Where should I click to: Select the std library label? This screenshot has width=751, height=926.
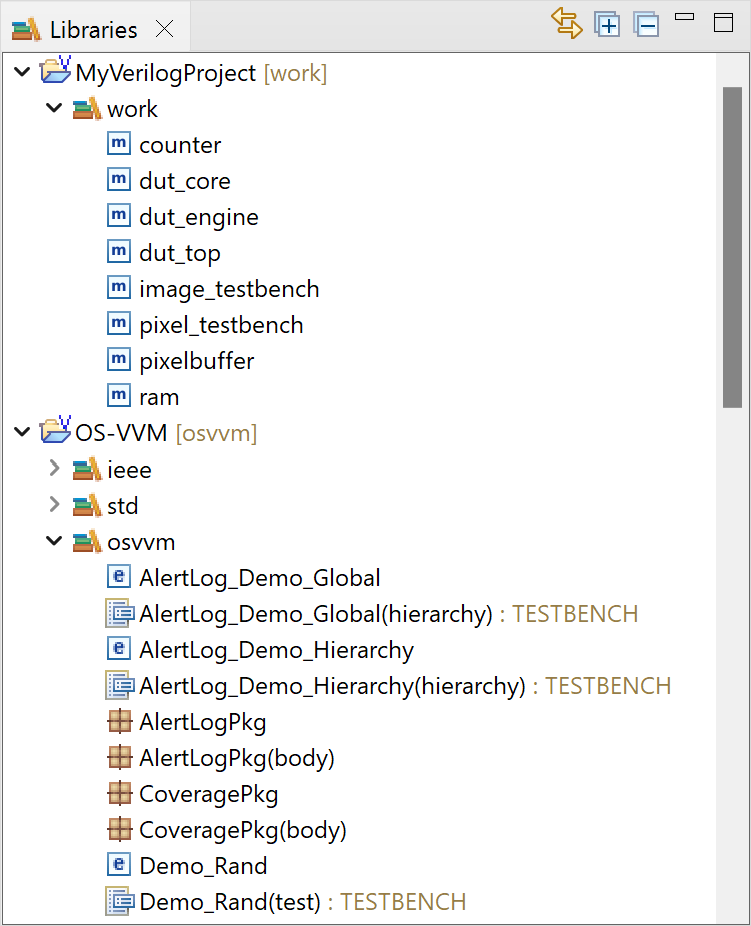coord(123,506)
